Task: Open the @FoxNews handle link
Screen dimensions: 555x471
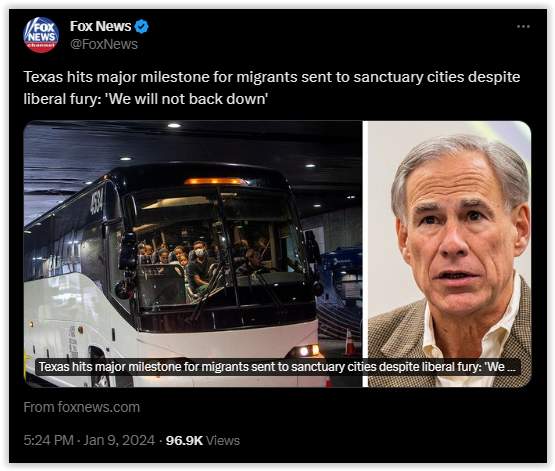Action: [104, 44]
